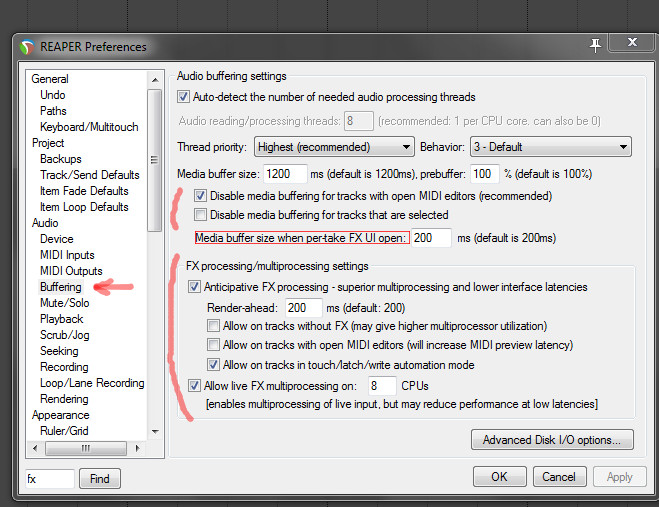Open the Backups preferences page
The height and width of the screenshot is (507, 659).
click(61, 158)
